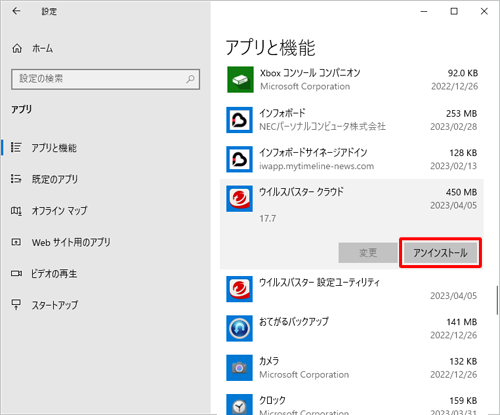Maximize the settings window
The image size is (500, 415).
(x=454, y=11)
